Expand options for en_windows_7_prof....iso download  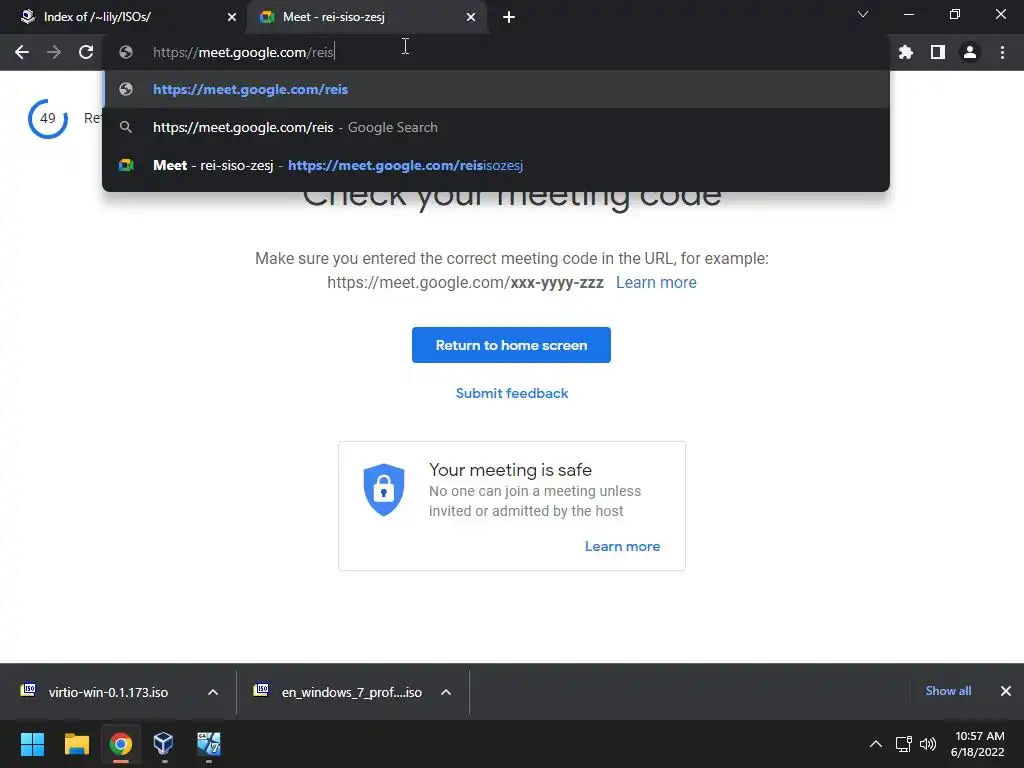[x=446, y=692]
